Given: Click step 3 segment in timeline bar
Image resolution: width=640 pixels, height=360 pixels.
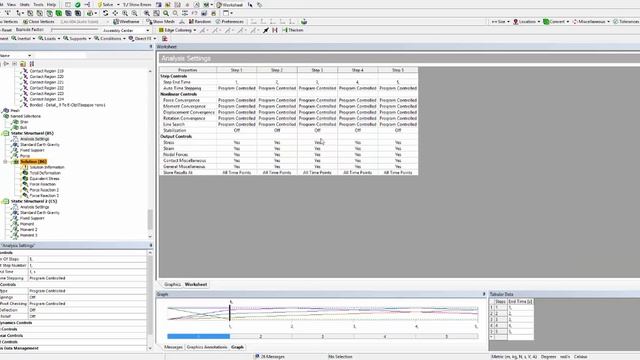Looking at the screenshot, I should (322, 336).
